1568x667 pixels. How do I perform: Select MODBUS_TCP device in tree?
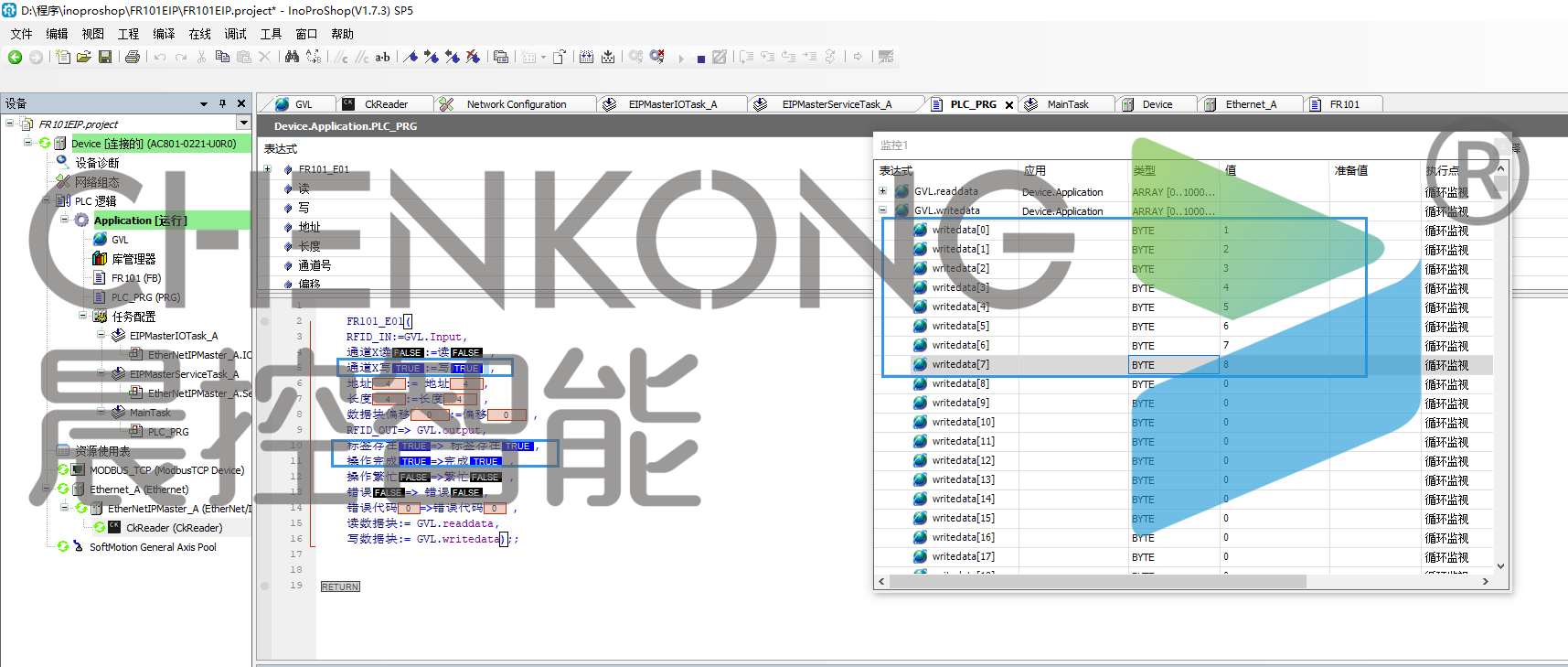coord(166,470)
